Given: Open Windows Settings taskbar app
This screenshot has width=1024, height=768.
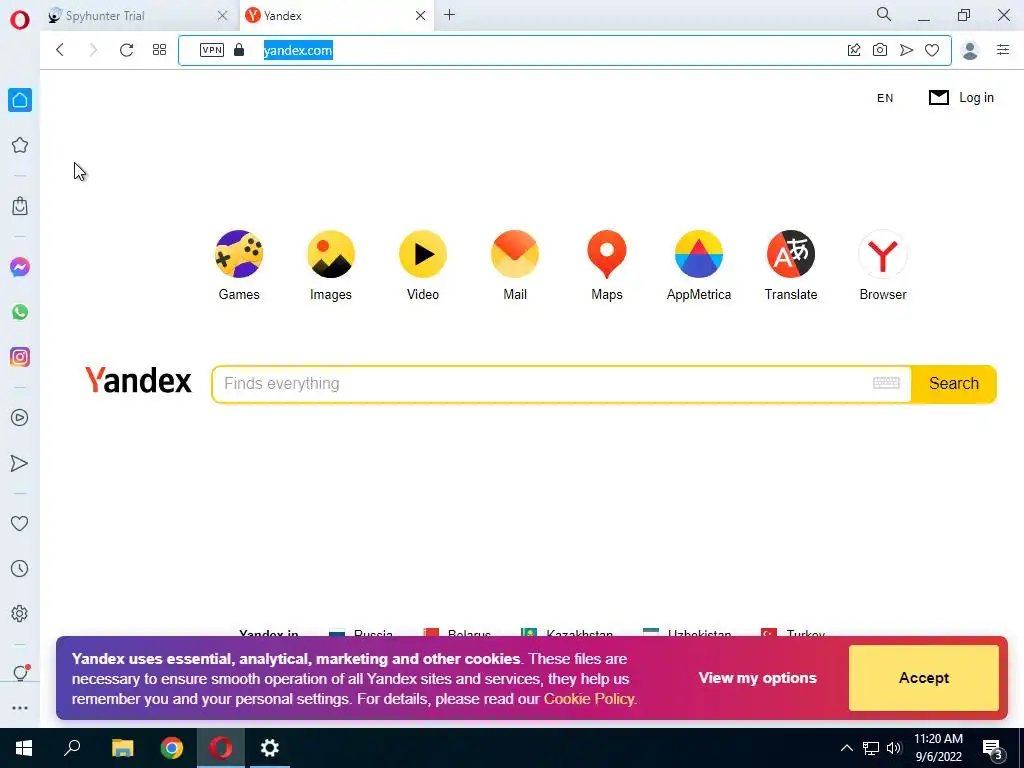Looking at the screenshot, I should [x=269, y=748].
